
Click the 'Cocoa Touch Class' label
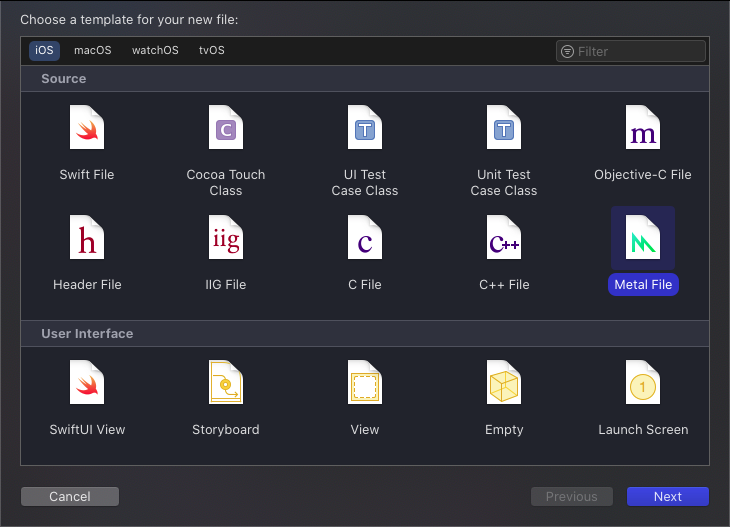tap(226, 182)
